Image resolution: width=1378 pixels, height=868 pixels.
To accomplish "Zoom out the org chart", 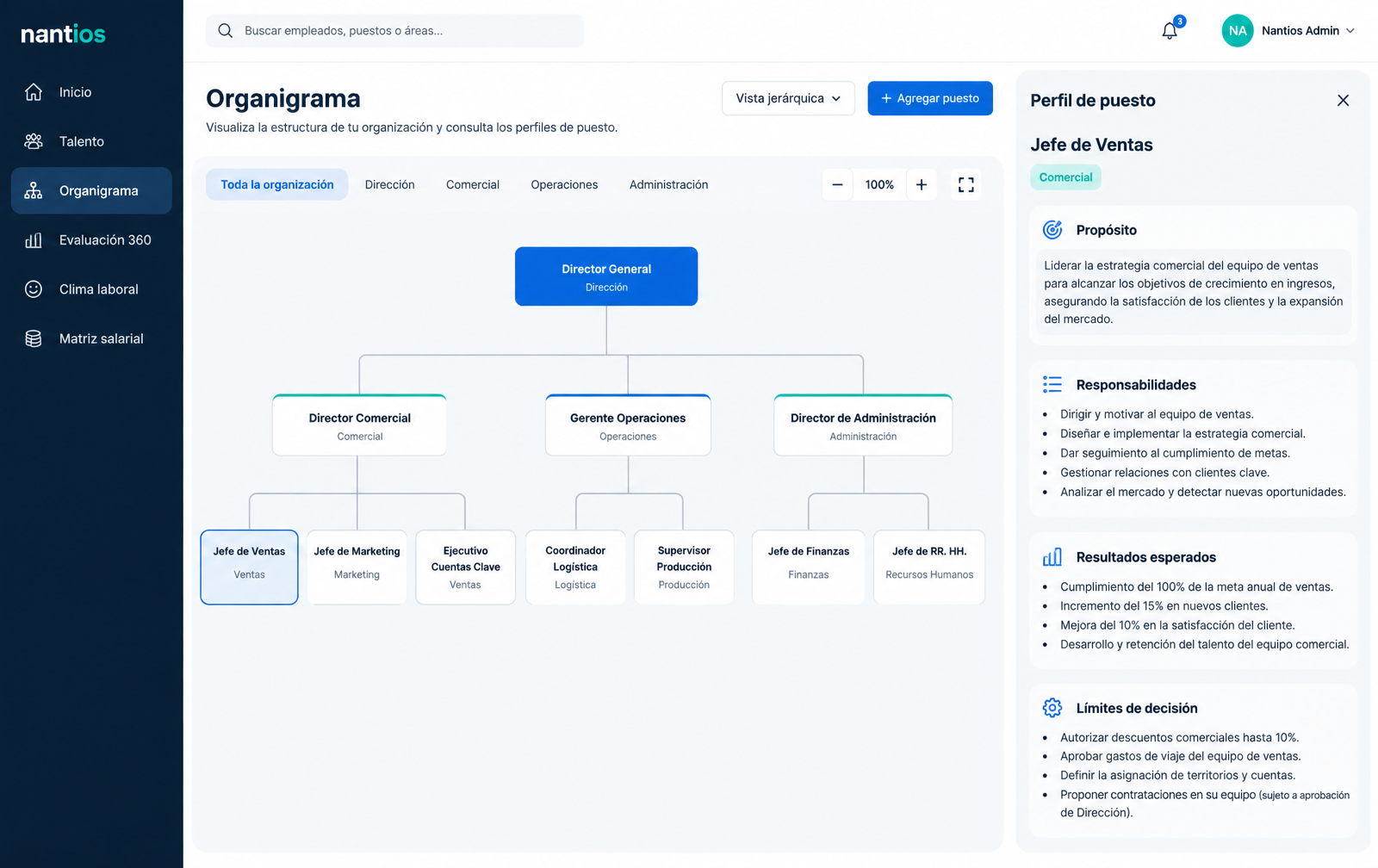I will 837,184.
